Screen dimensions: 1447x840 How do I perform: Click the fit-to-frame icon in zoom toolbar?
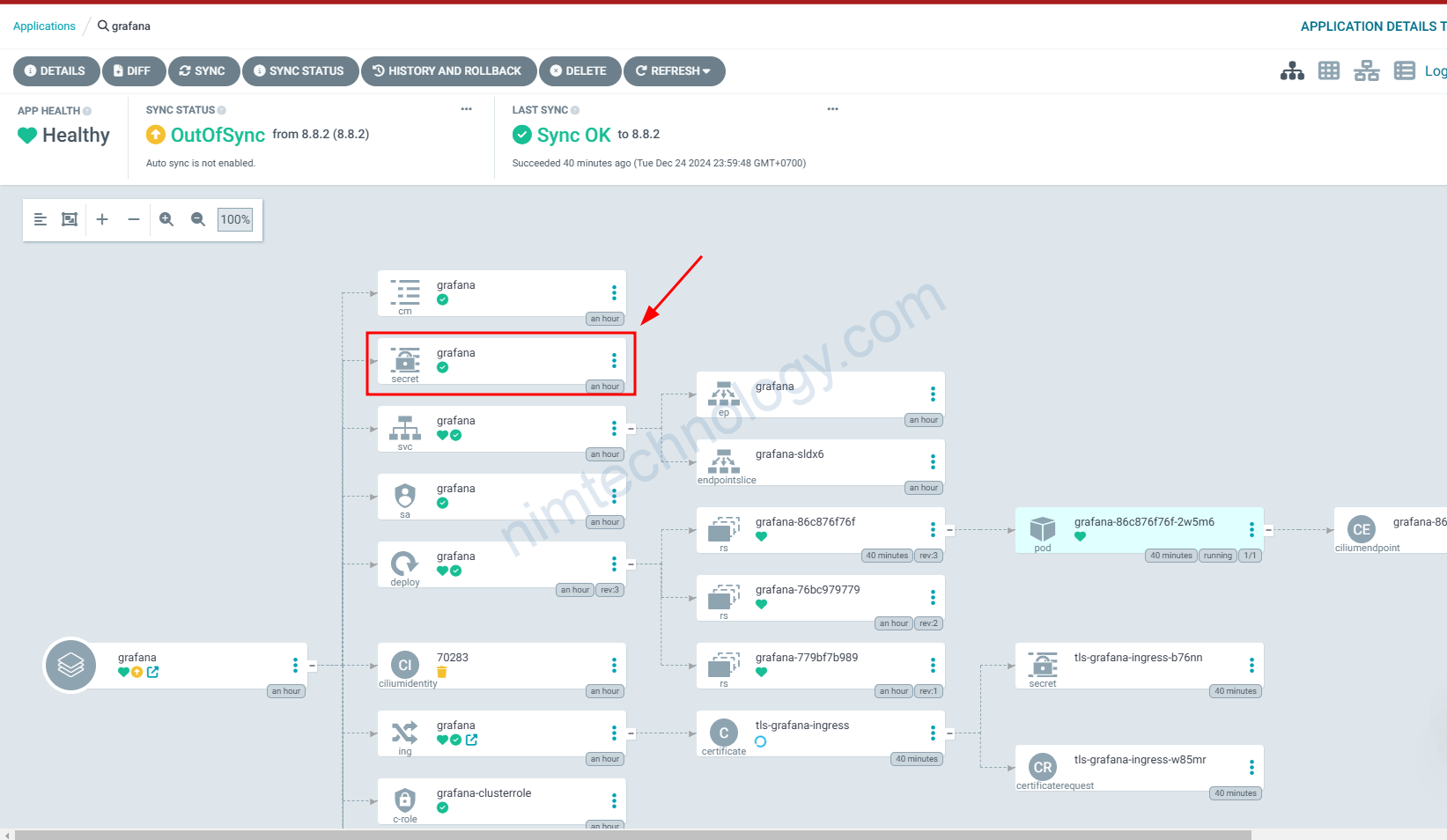coord(70,219)
